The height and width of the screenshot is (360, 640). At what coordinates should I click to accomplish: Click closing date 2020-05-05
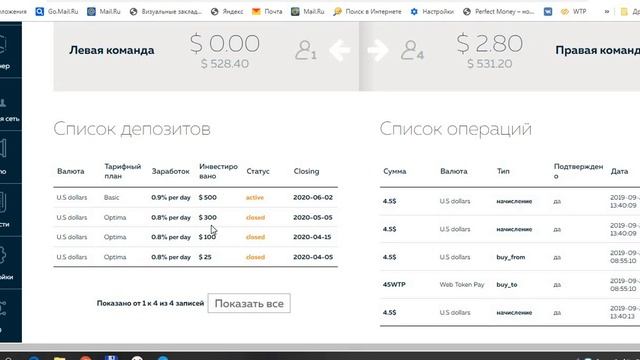pyautogui.click(x=313, y=218)
